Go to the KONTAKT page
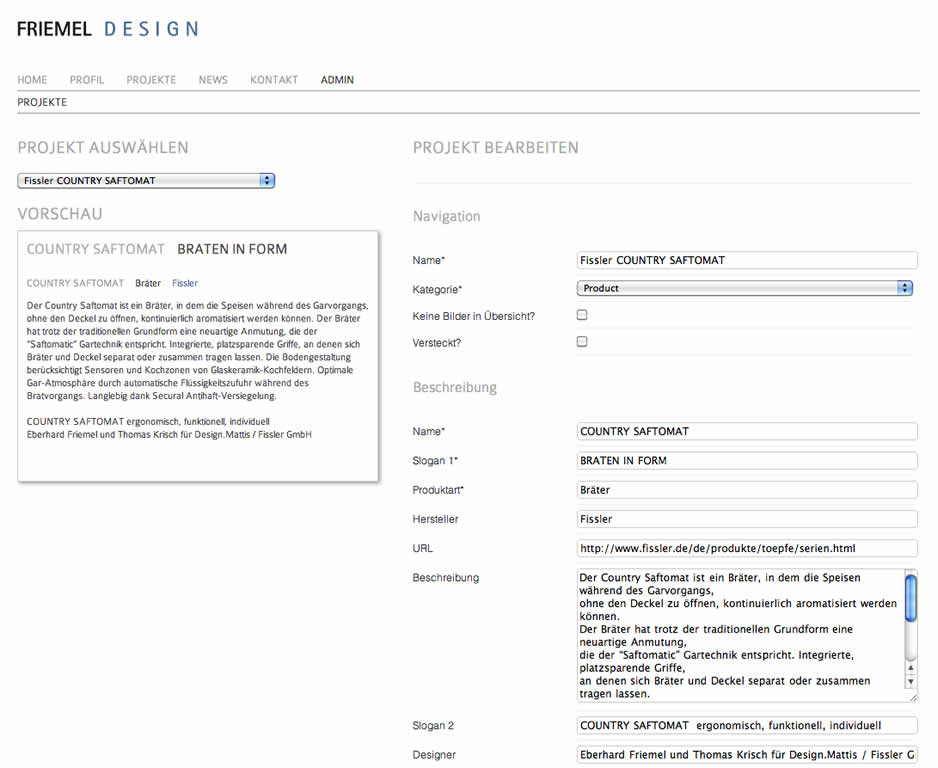938x768 pixels. click(x=274, y=80)
